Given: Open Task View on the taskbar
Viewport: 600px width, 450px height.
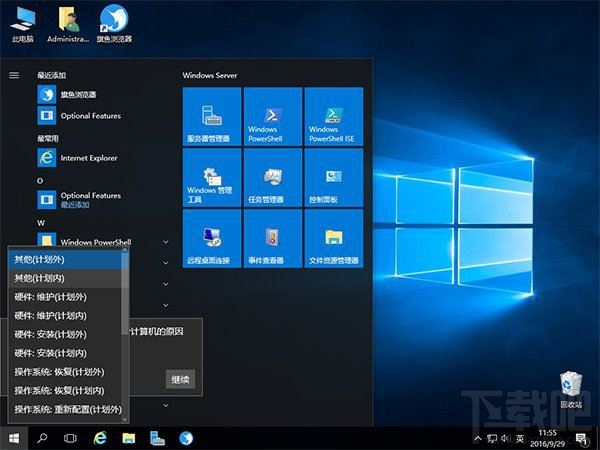Looking at the screenshot, I should pyautogui.click(x=70, y=438).
